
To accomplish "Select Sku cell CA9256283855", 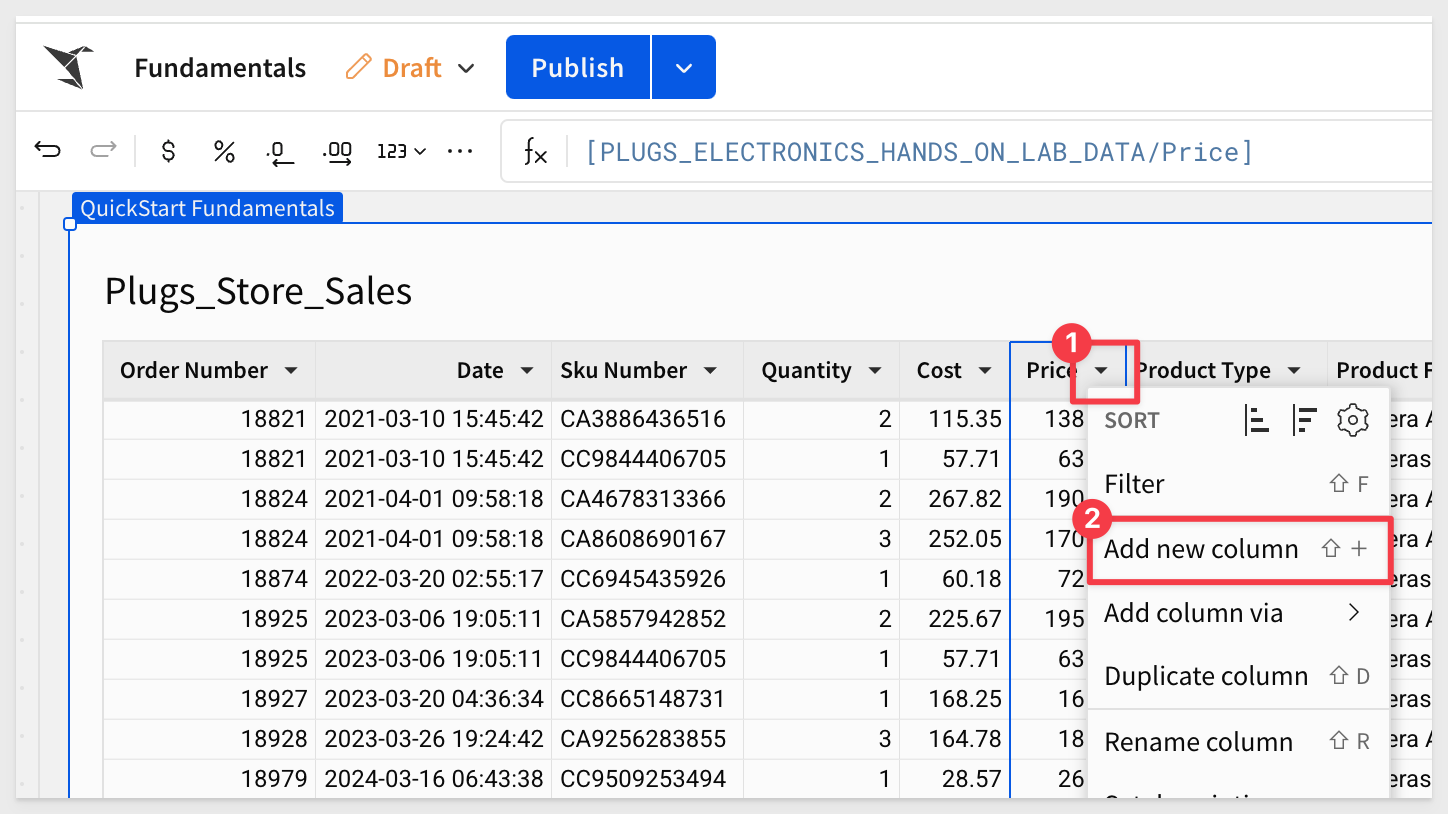I will point(647,739).
